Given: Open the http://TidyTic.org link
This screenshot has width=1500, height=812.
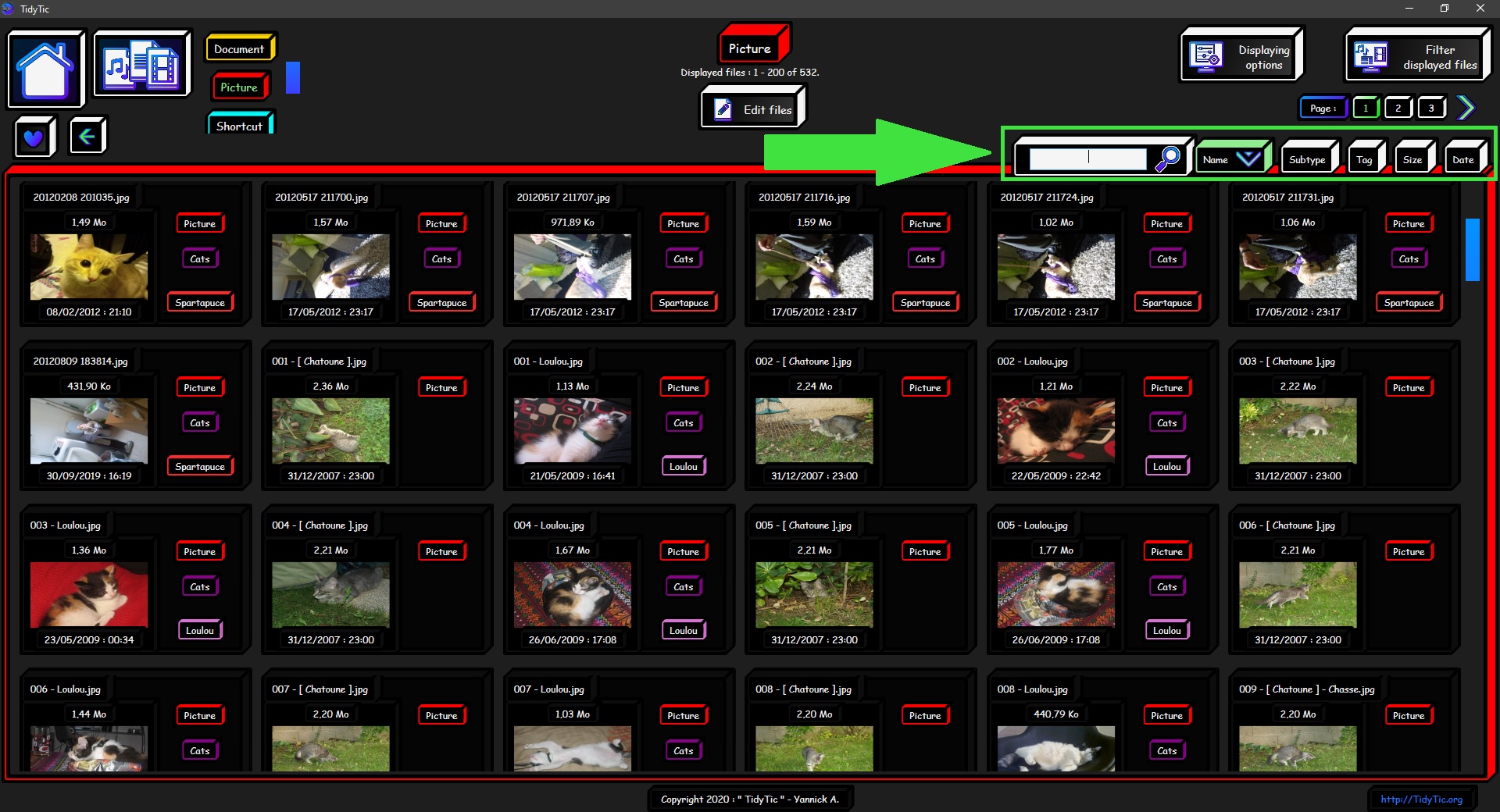Looking at the screenshot, I should pos(1421,799).
